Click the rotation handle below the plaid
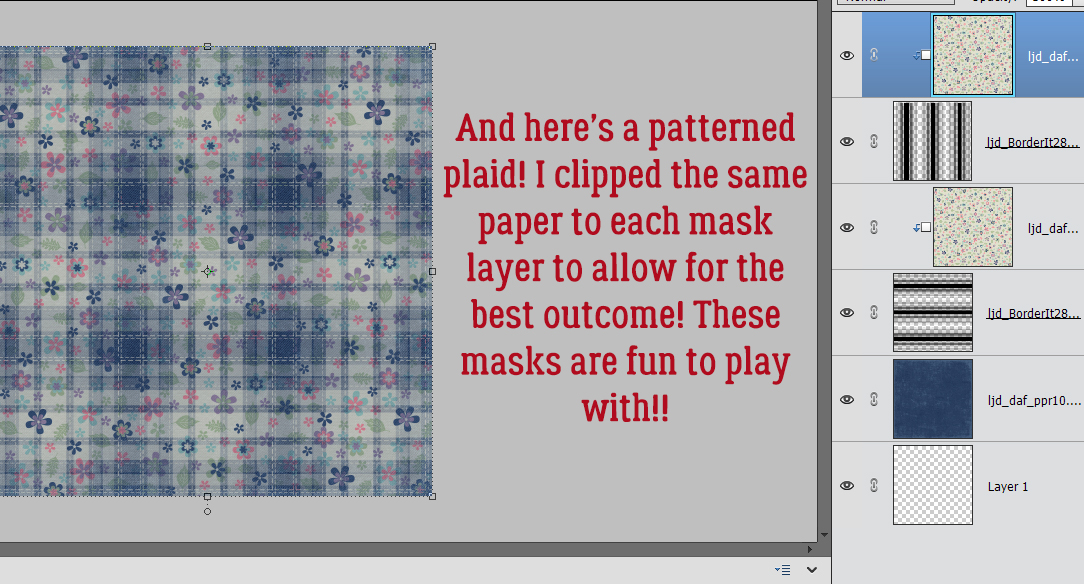Viewport: 1084px width, 584px height. tap(207, 511)
